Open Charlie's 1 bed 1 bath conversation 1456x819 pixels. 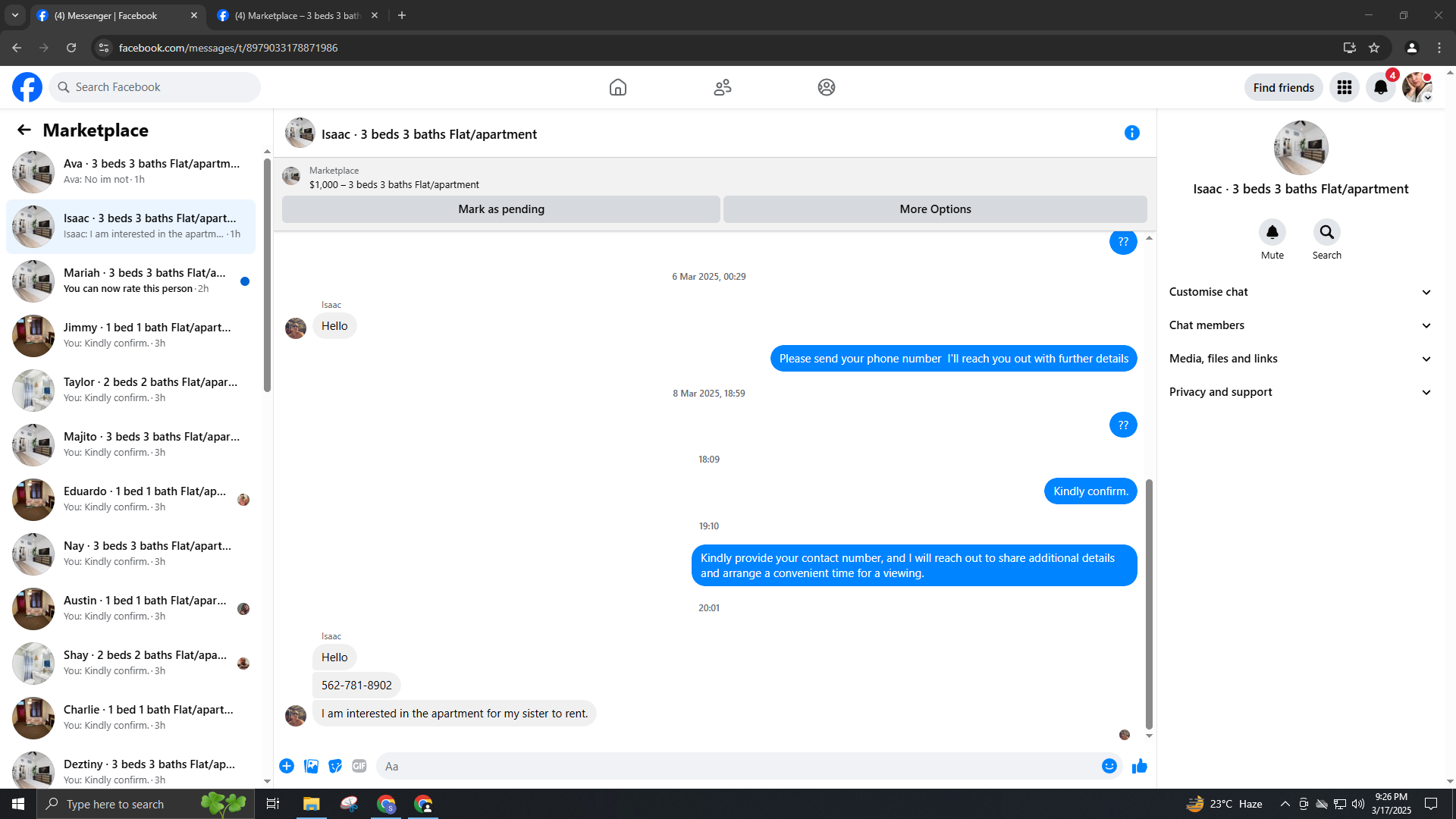tap(130, 717)
